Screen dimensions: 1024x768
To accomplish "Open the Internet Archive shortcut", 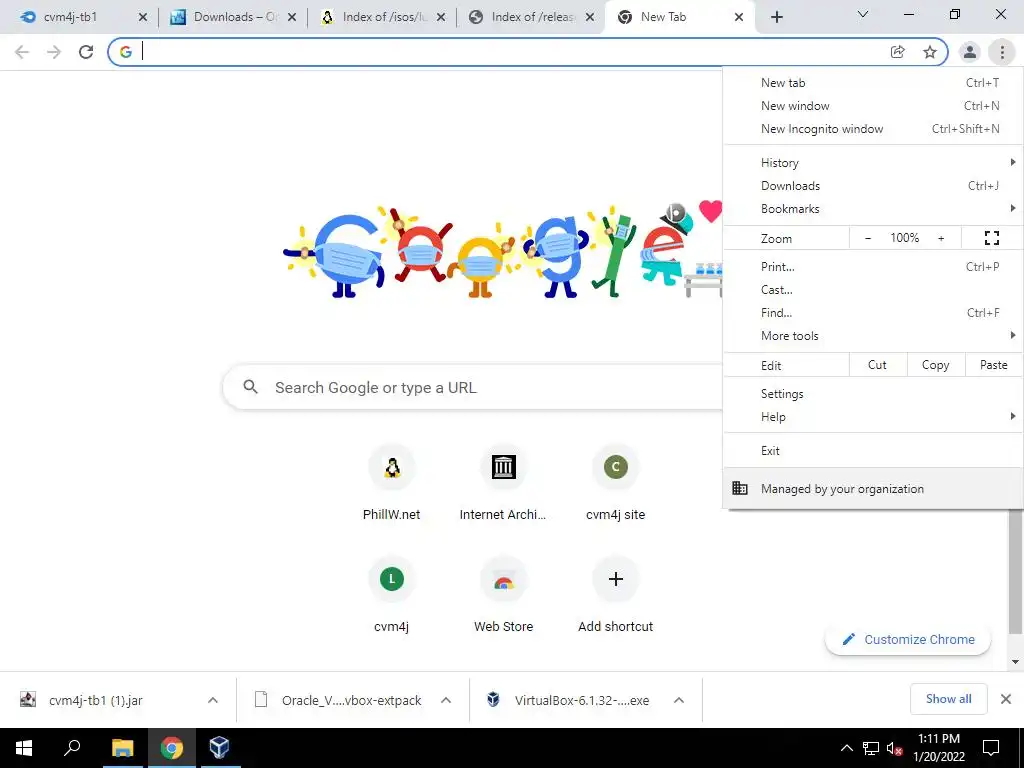I will coord(504,483).
